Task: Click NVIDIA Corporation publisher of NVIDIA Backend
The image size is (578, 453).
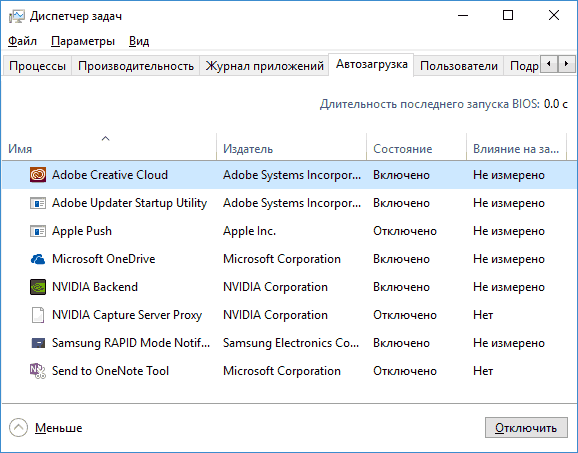Action: click(275, 287)
